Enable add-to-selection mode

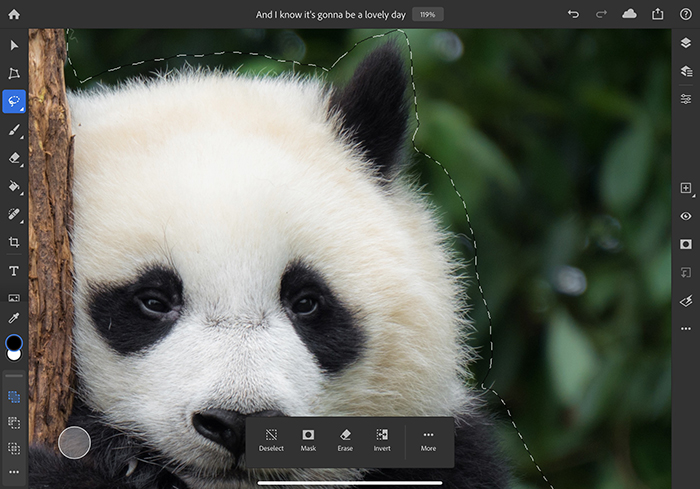14,397
